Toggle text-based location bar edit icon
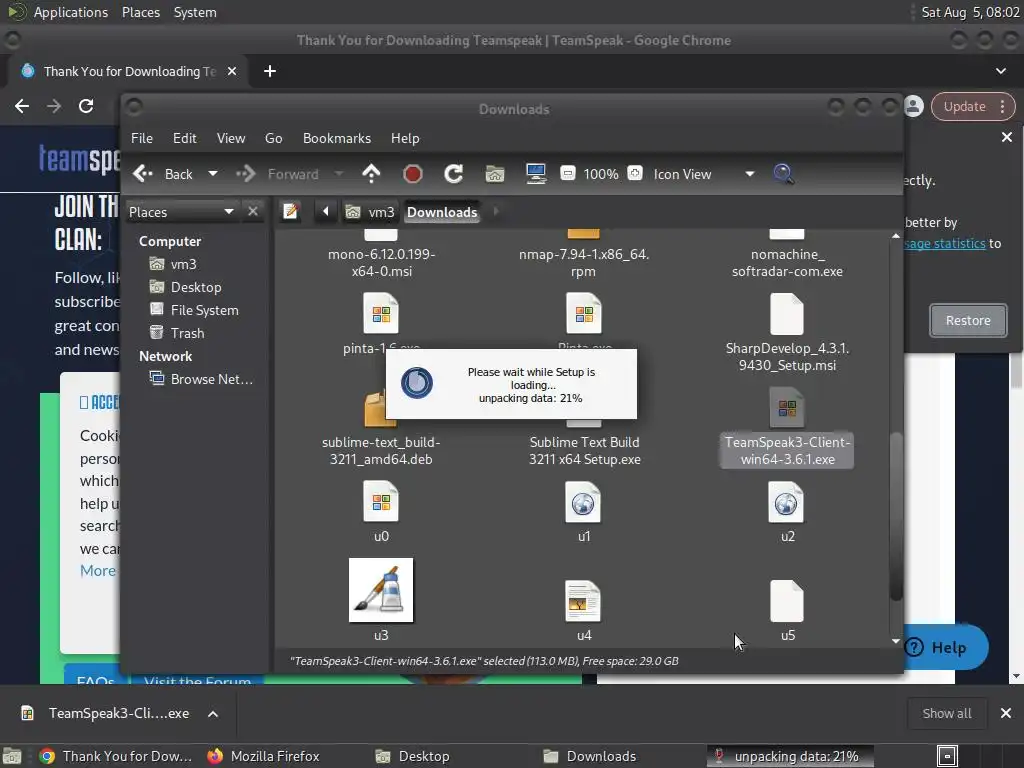The image size is (1024, 768). point(291,212)
